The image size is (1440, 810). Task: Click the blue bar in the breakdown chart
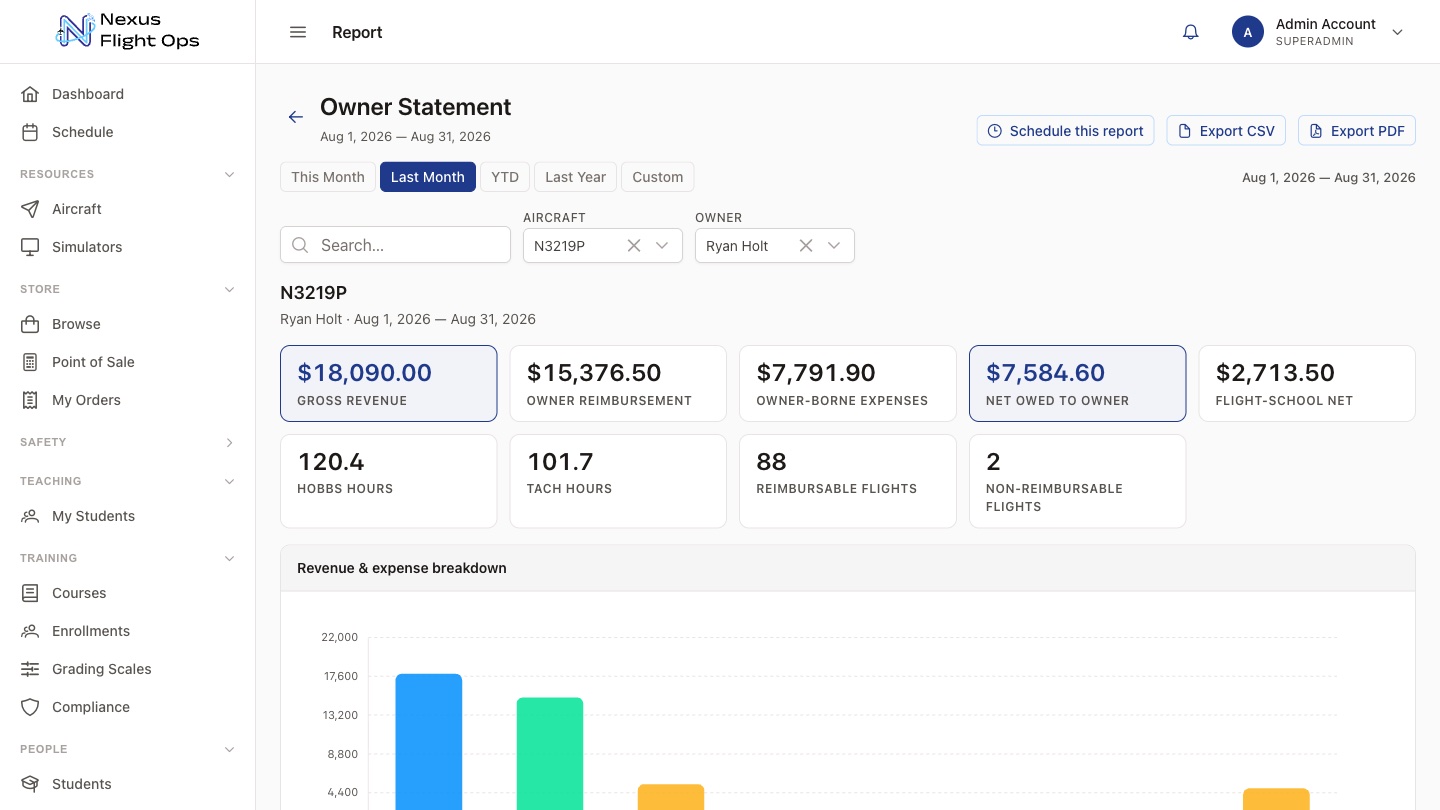point(429,741)
